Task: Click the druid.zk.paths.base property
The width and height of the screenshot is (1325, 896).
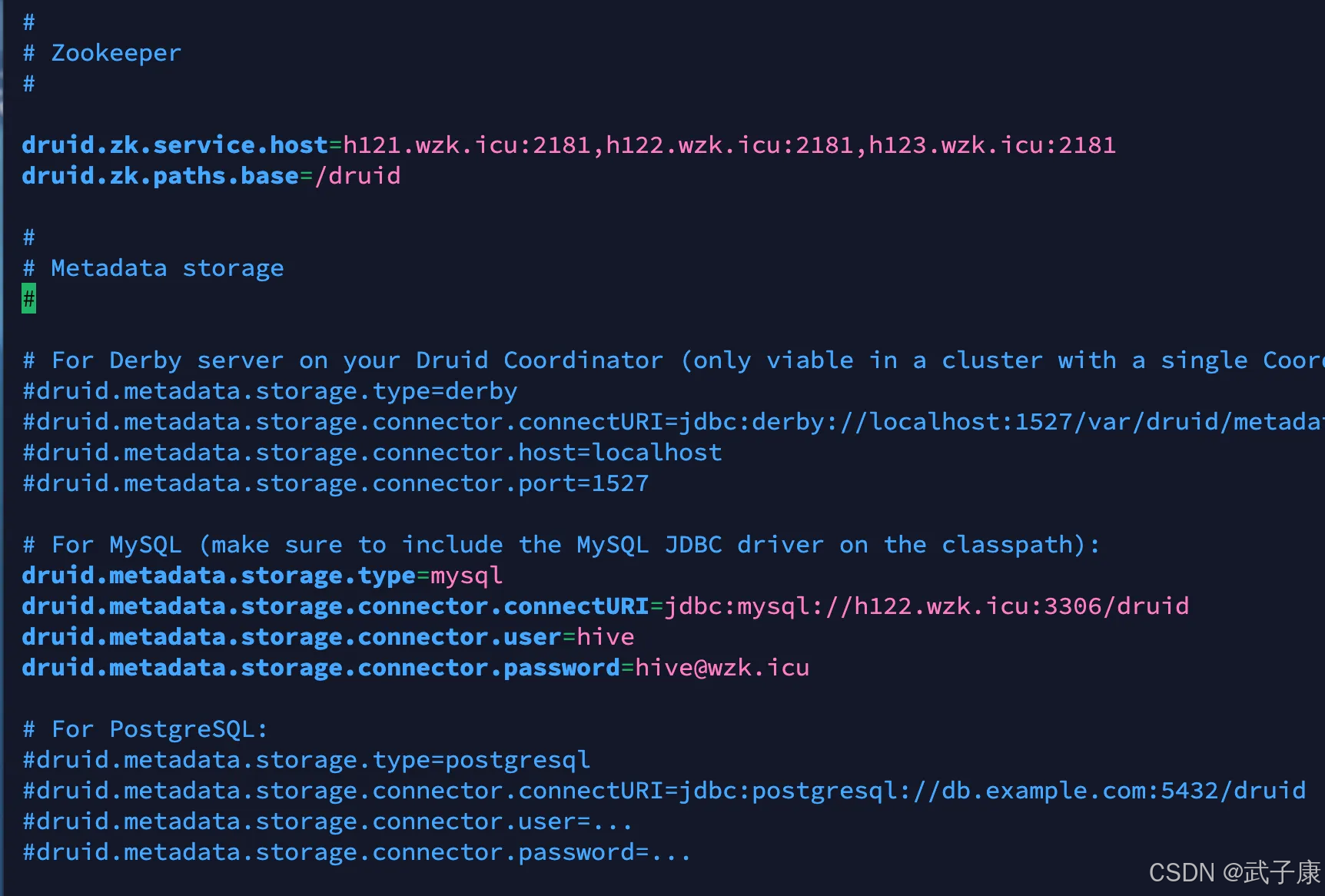Action: pyautogui.click(x=160, y=176)
